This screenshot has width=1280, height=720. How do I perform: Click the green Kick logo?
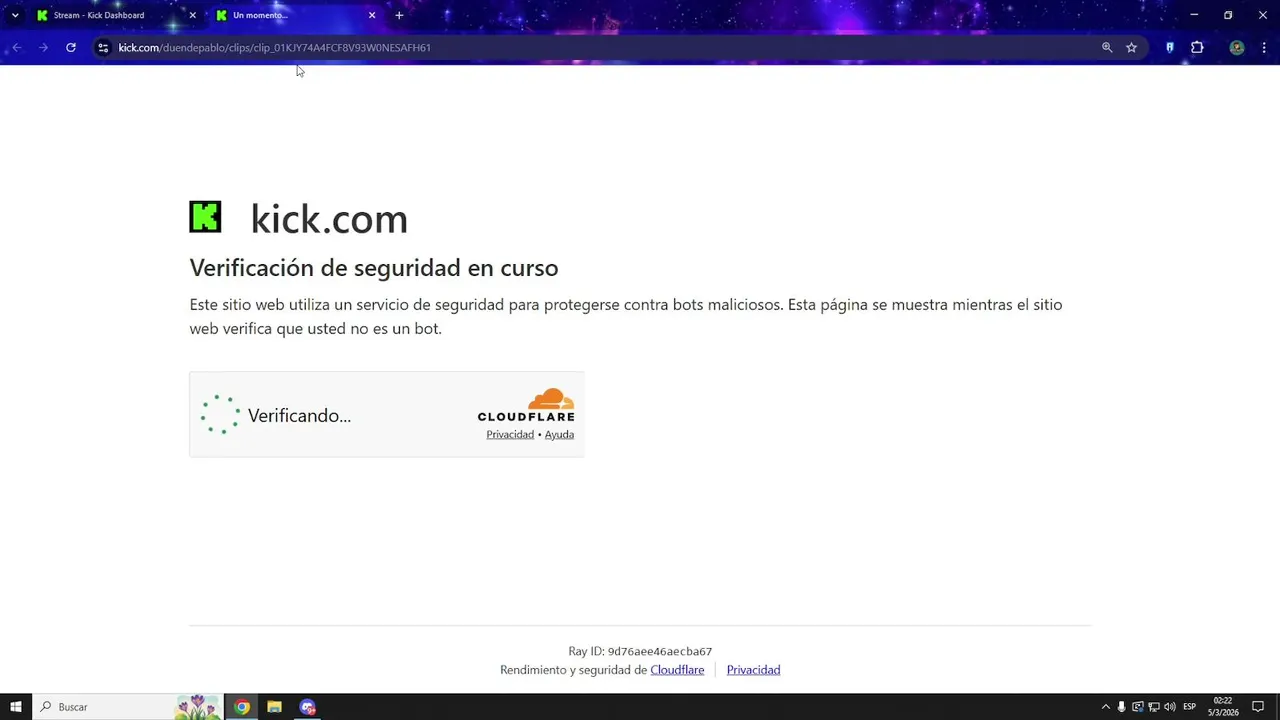pos(205,217)
